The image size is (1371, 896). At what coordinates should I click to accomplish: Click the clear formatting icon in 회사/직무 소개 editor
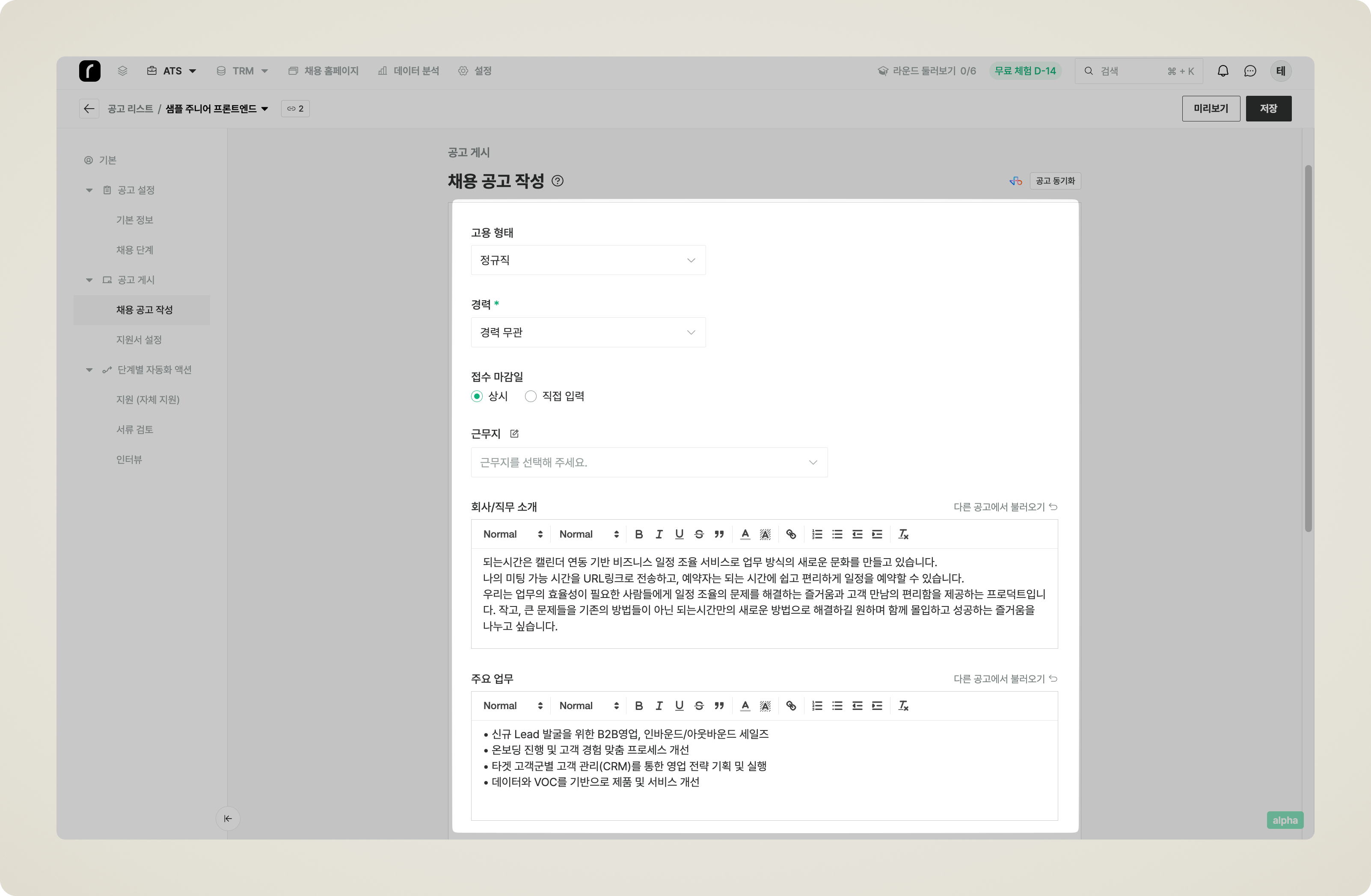(903, 534)
